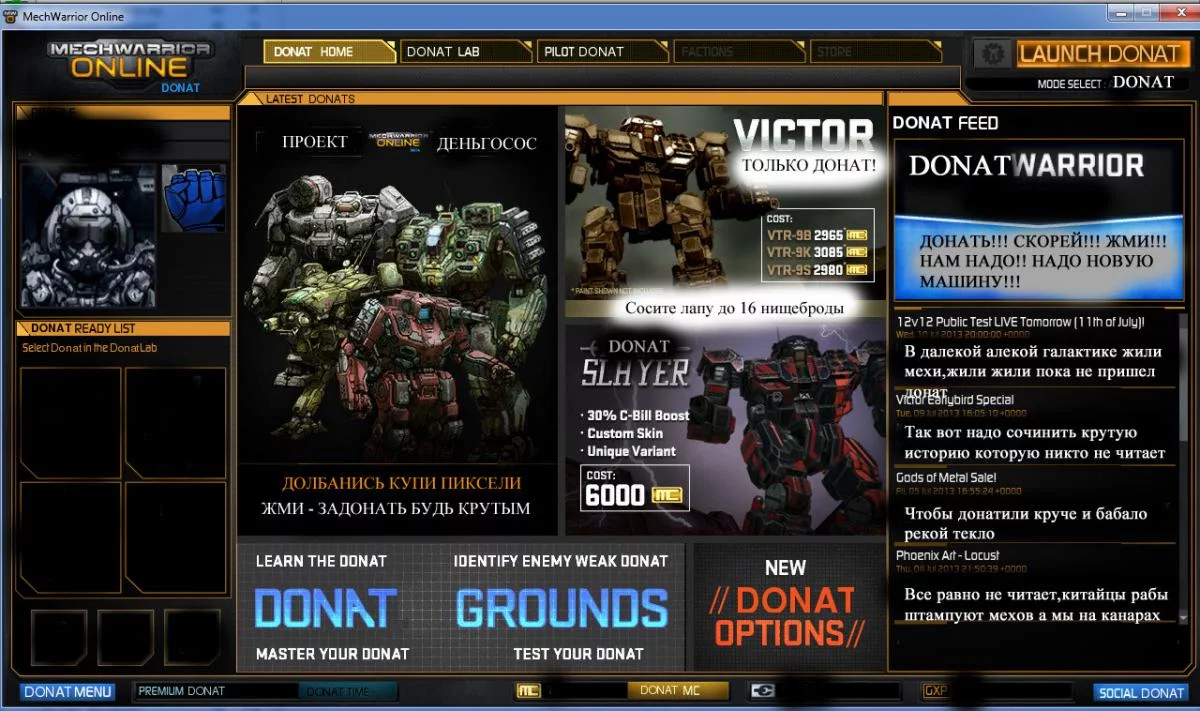Click the 'ДЕНЬГОСОС' label
Screen dimensions: 1200x711
[487, 144]
